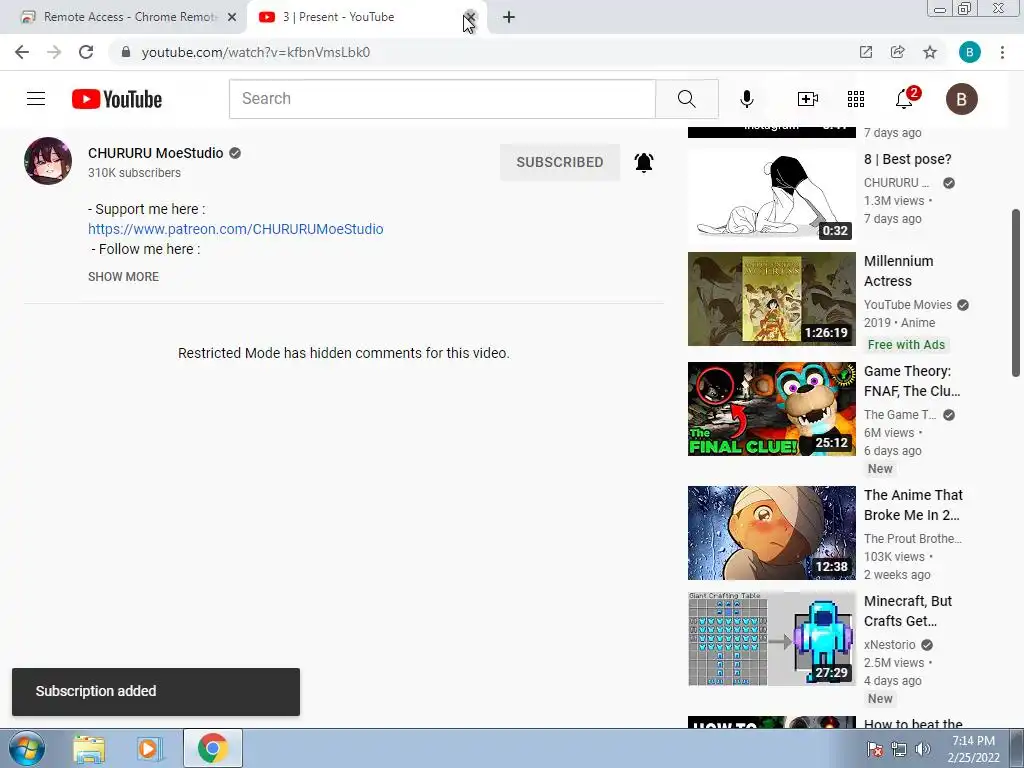Open the Action Center flag icon
Screen dimensions: 1024x768
click(875, 749)
